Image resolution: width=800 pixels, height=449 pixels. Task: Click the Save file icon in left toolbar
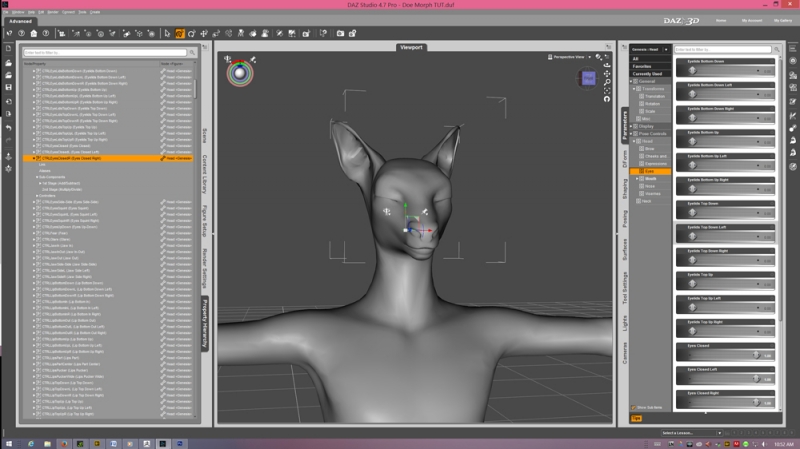pyautogui.click(x=8, y=87)
